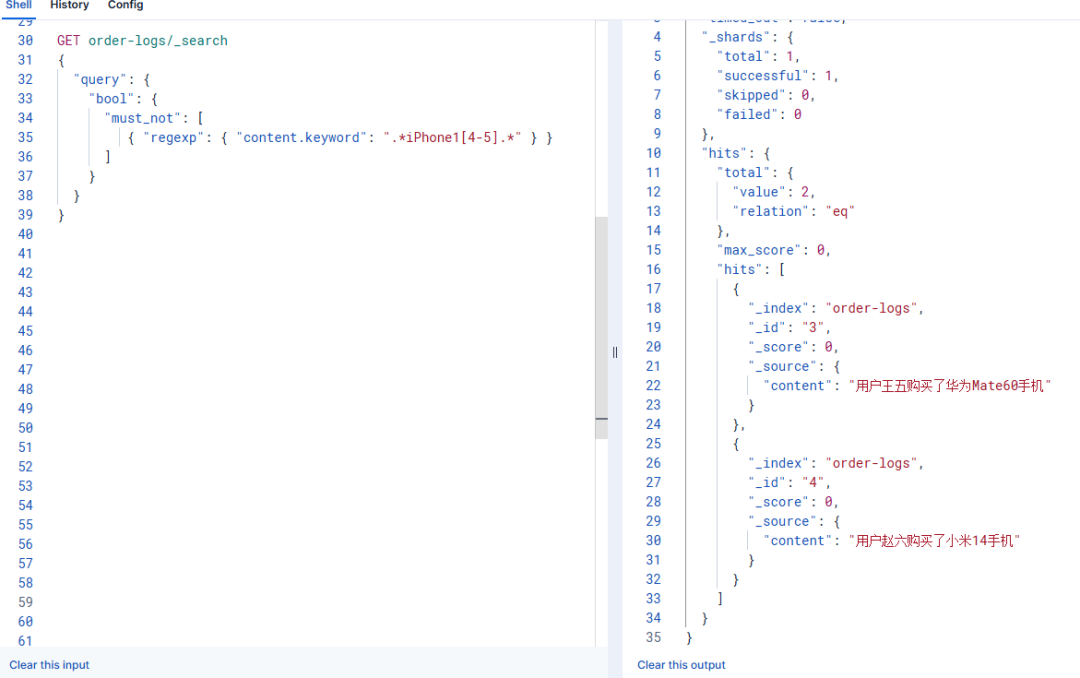
Task: Place cursor on GET order-logs/_search request line
Action: pos(142,41)
